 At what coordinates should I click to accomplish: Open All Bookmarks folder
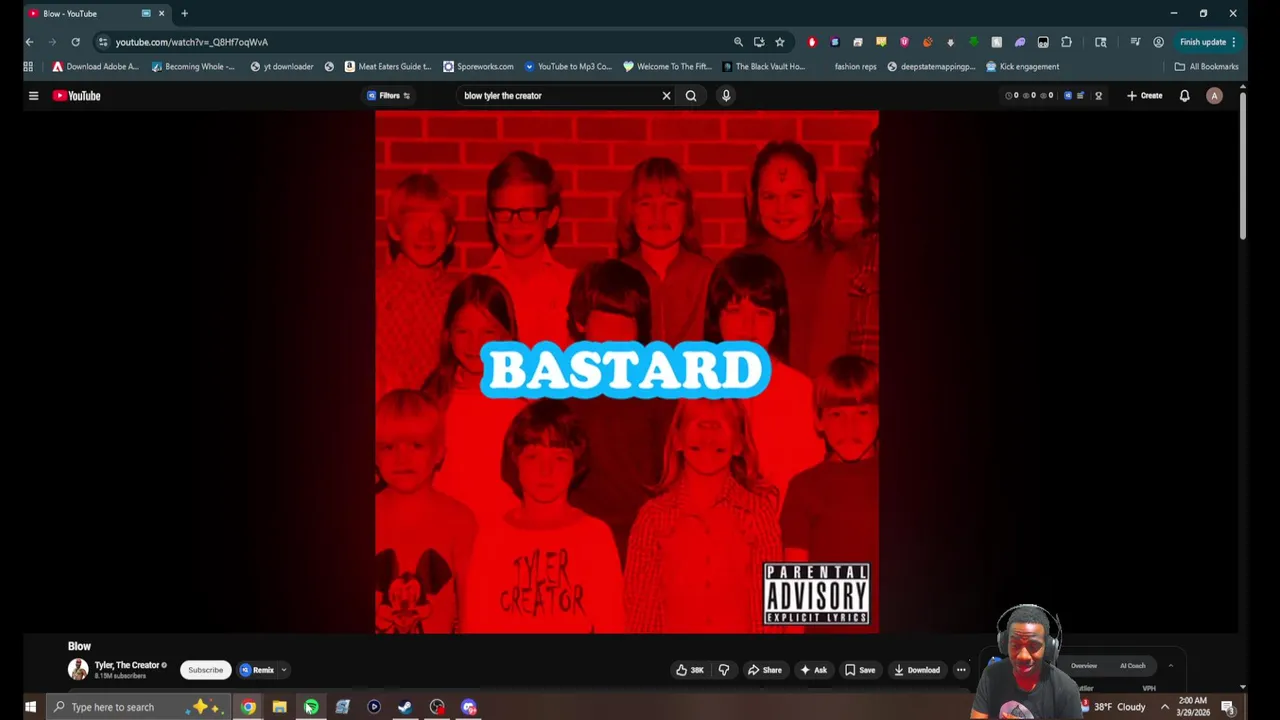1206,67
